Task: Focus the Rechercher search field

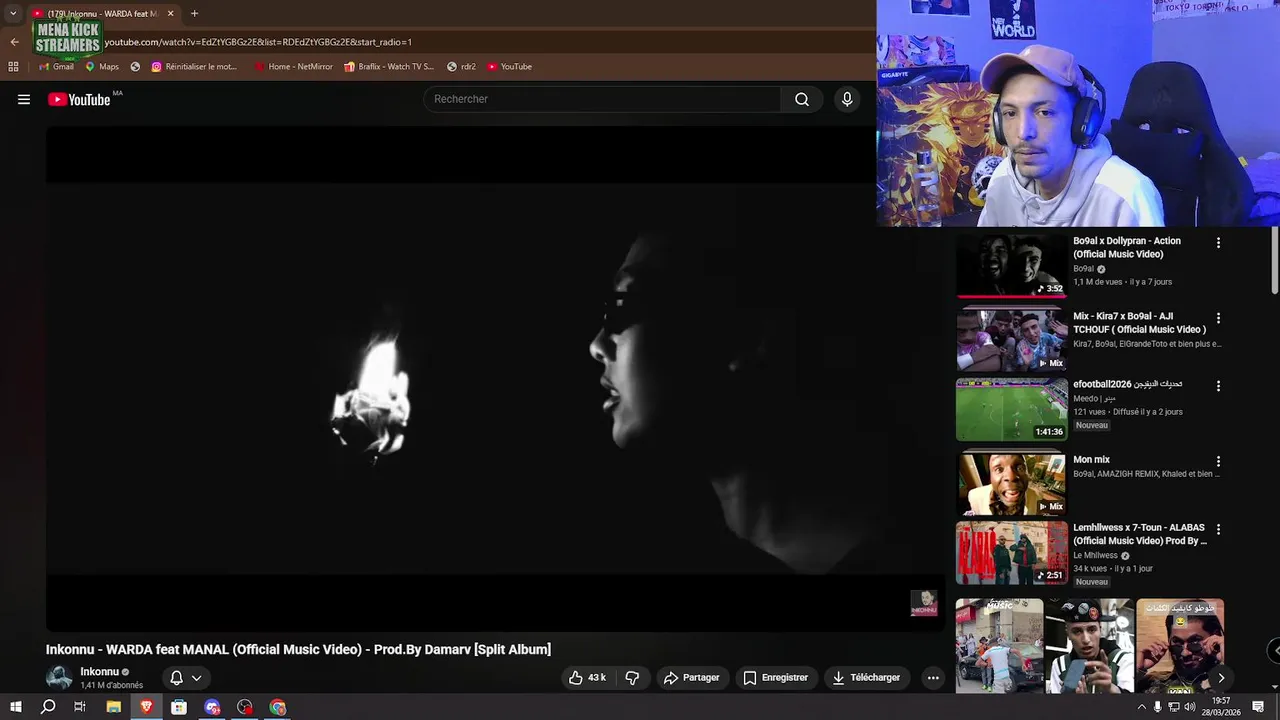Action: pyautogui.click(x=603, y=99)
